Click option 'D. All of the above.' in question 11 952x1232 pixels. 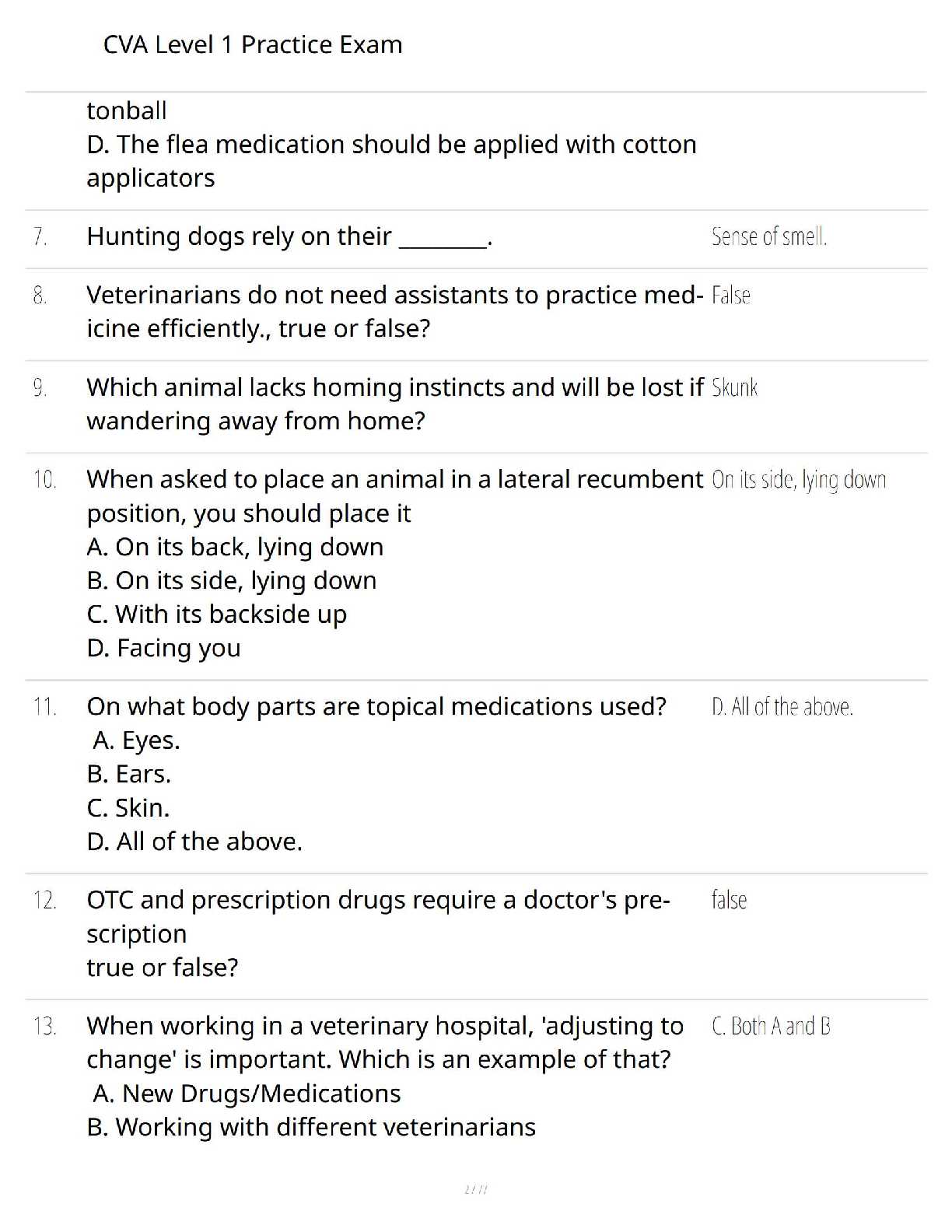pos(194,842)
